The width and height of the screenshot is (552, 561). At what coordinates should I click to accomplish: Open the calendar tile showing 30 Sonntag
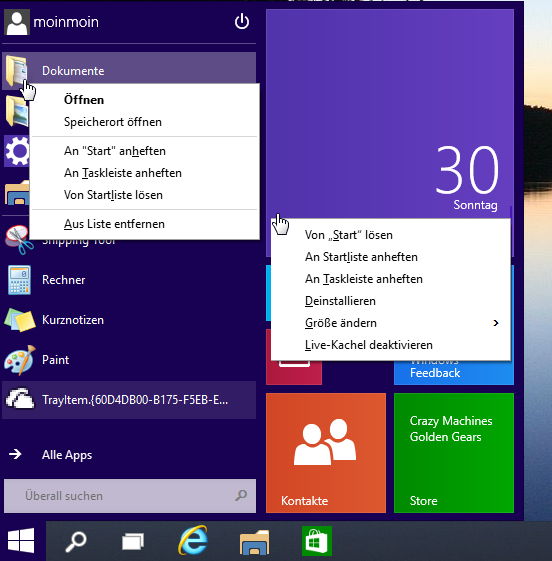click(x=390, y=114)
